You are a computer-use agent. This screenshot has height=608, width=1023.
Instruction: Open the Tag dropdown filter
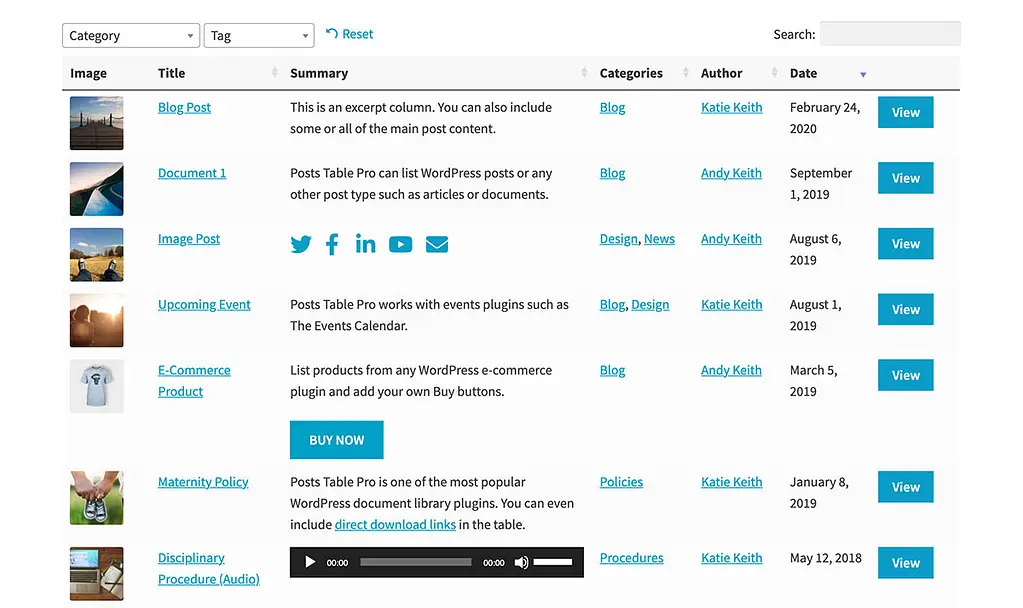click(259, 35)
